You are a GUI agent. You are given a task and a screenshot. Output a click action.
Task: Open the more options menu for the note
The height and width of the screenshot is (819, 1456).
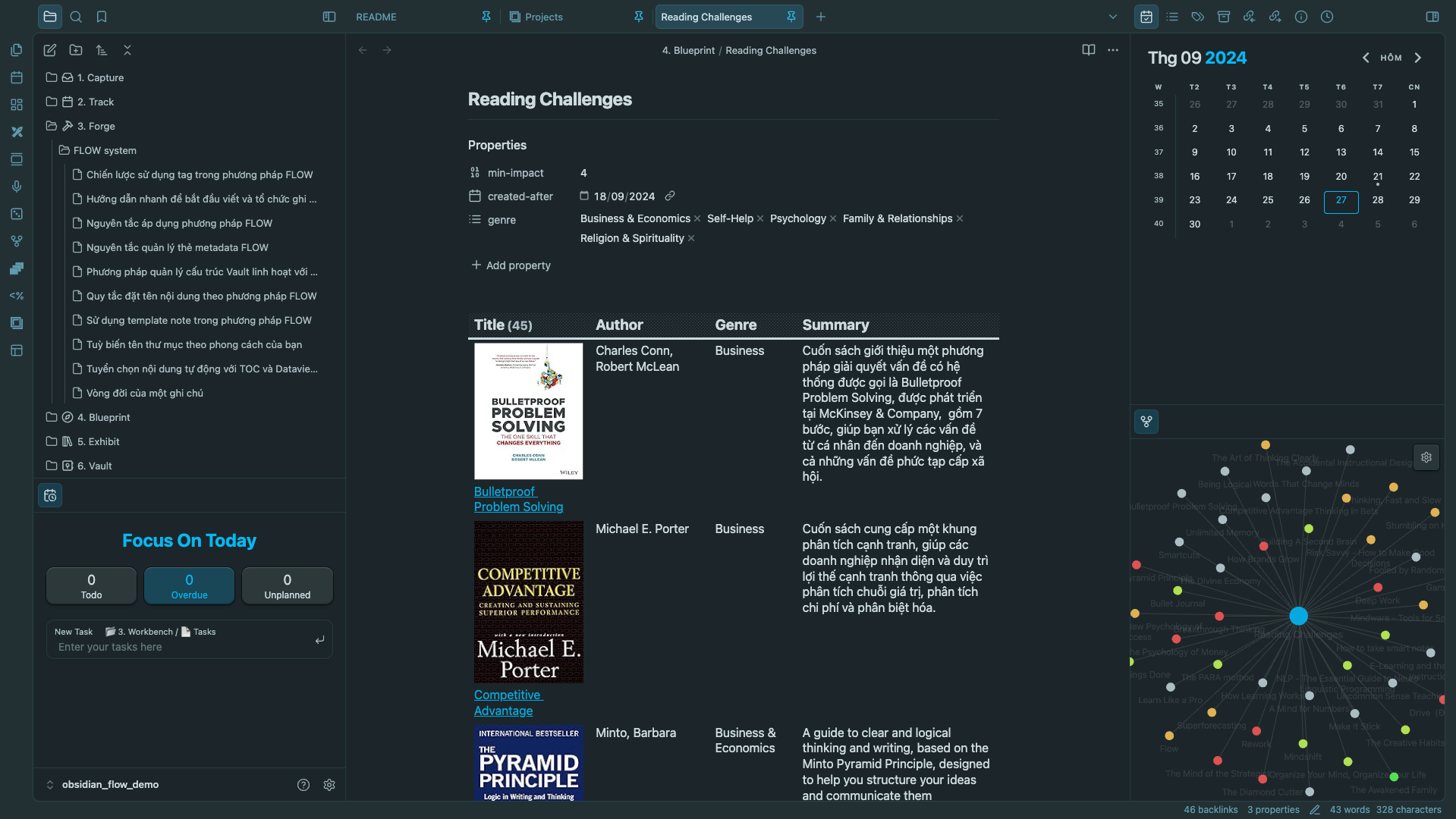click(x=1113, y=50)
